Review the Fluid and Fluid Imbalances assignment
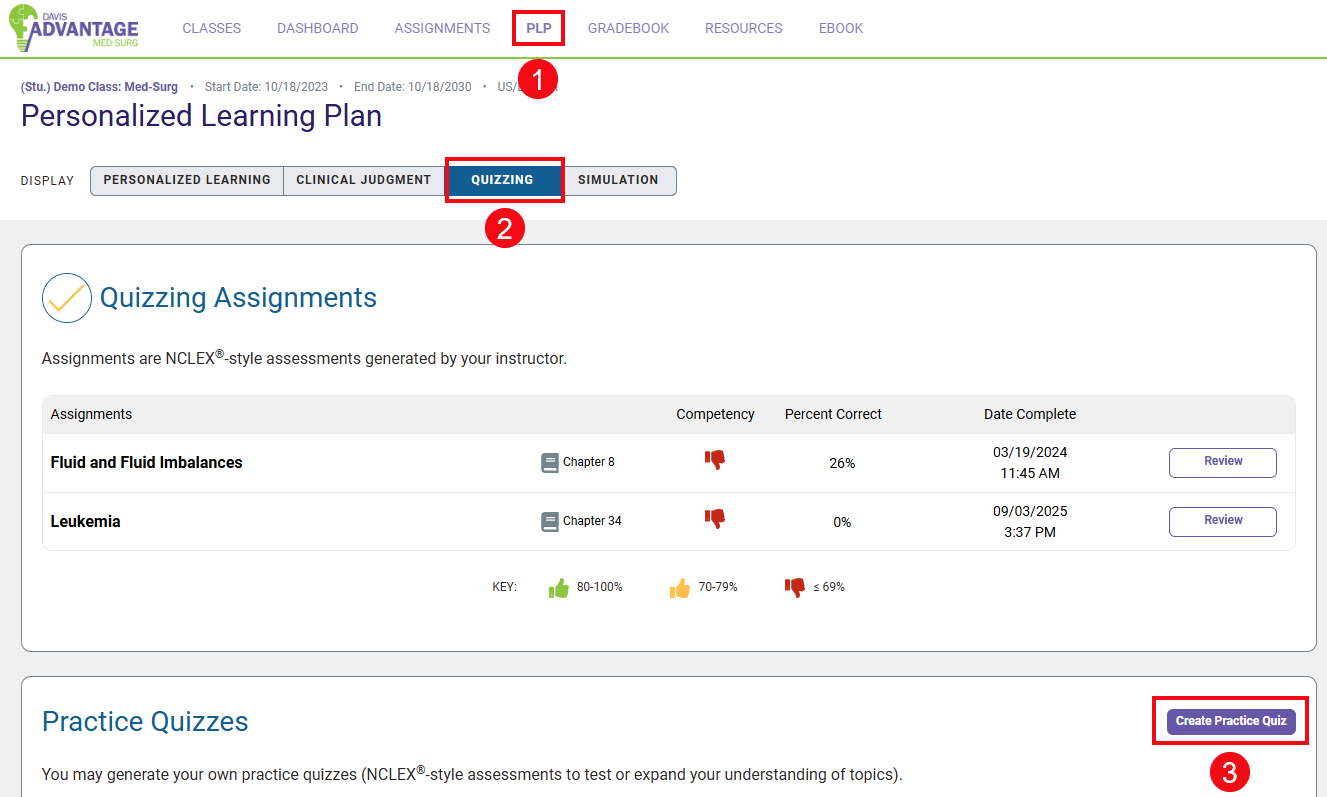1327x797 pixels. coord(1222,462)
